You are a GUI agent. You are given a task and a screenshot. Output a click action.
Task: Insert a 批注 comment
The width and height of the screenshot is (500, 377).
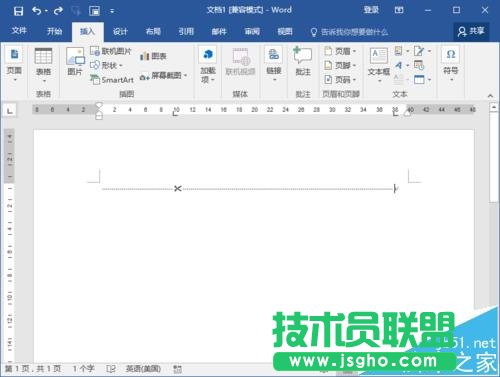303,62
